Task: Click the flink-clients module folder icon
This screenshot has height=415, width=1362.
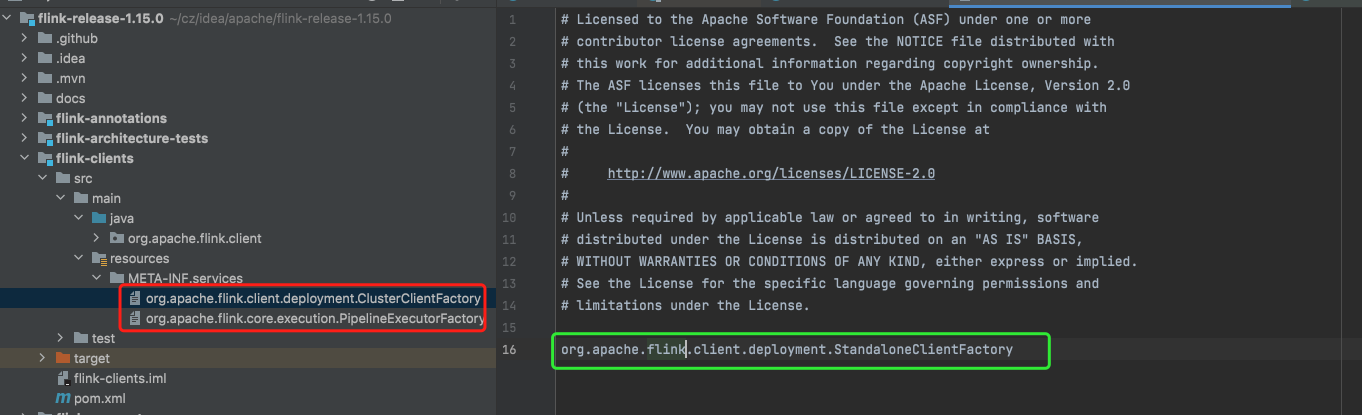Action: point(45,158)
